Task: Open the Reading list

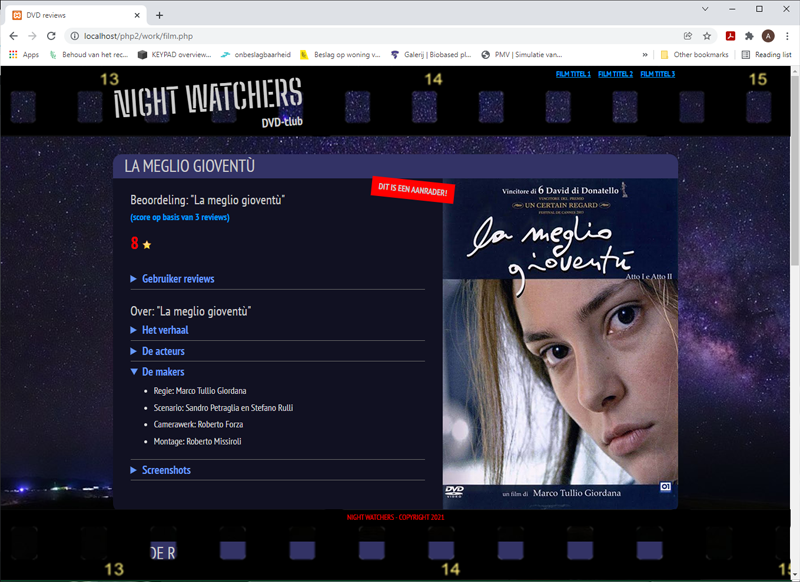Action: point(766,55)
